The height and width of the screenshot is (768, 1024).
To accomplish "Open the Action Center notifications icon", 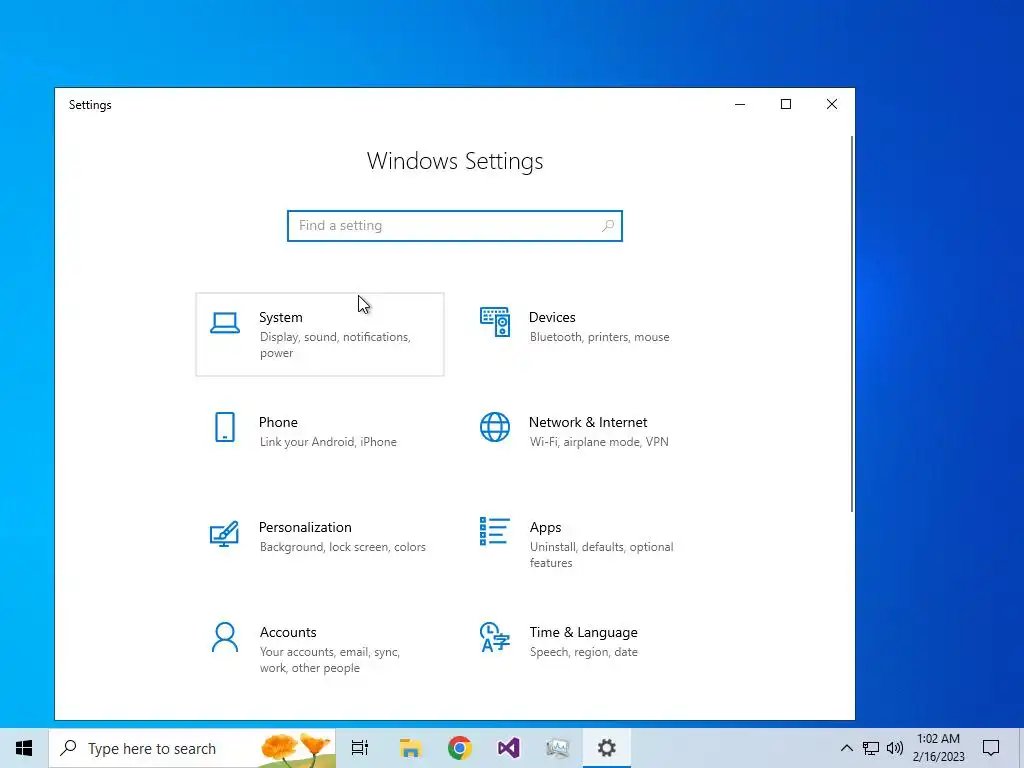I will 991,748.
